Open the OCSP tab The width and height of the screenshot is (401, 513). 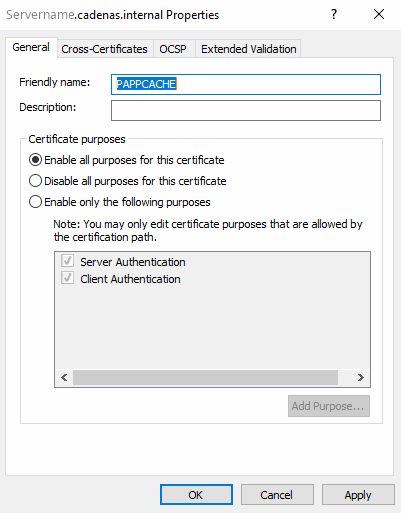[x=173, y=49]
